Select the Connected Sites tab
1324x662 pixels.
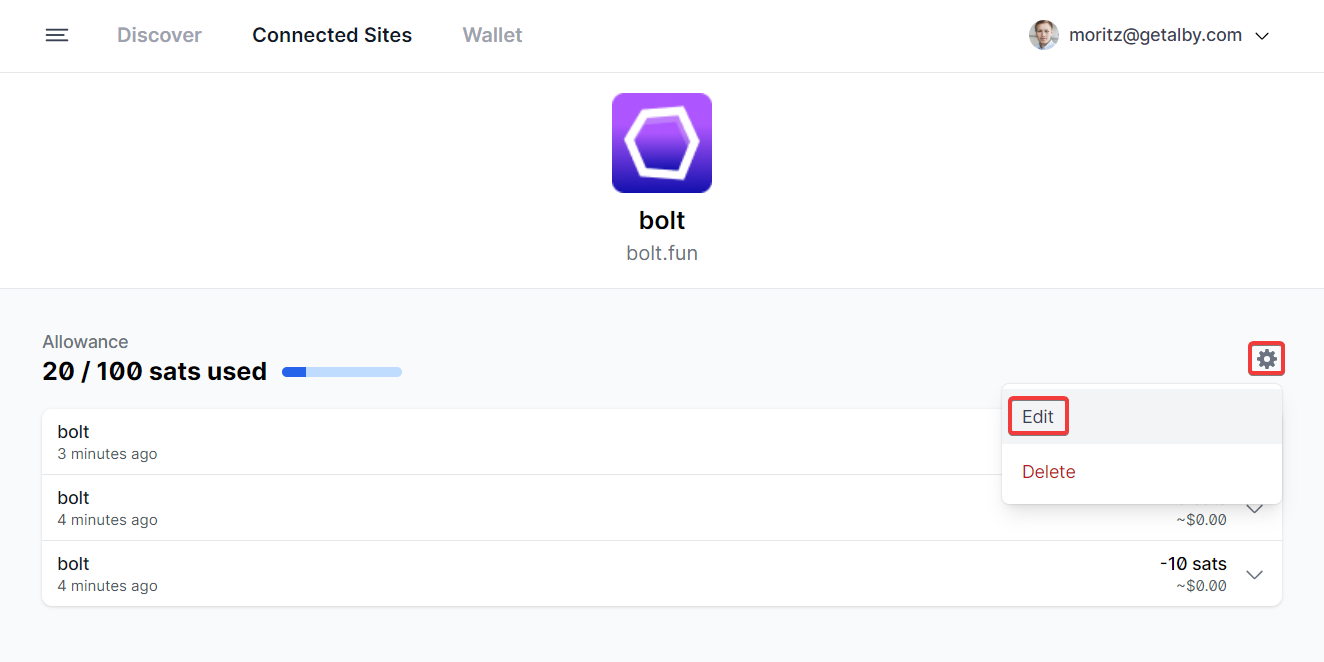coord(332,36)
